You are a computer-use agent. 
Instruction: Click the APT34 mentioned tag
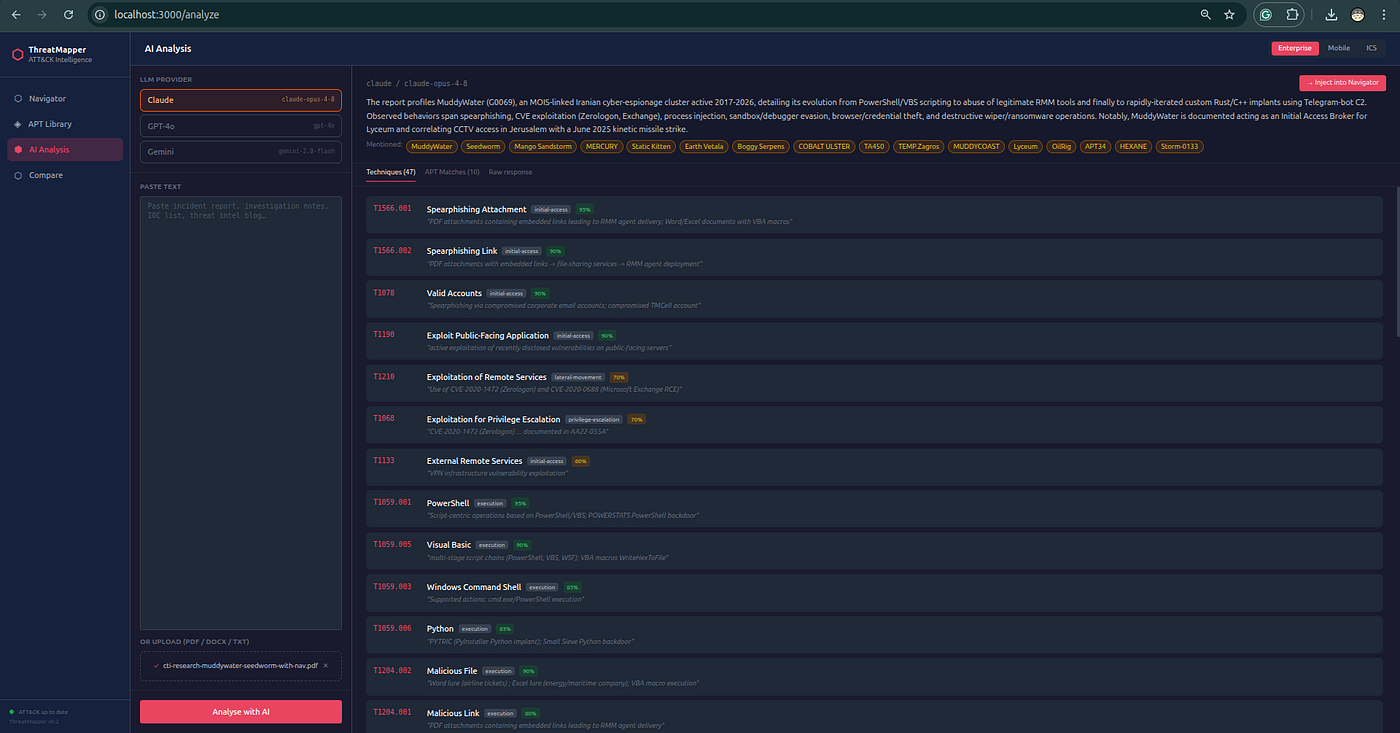click(x=1097, y=146)
